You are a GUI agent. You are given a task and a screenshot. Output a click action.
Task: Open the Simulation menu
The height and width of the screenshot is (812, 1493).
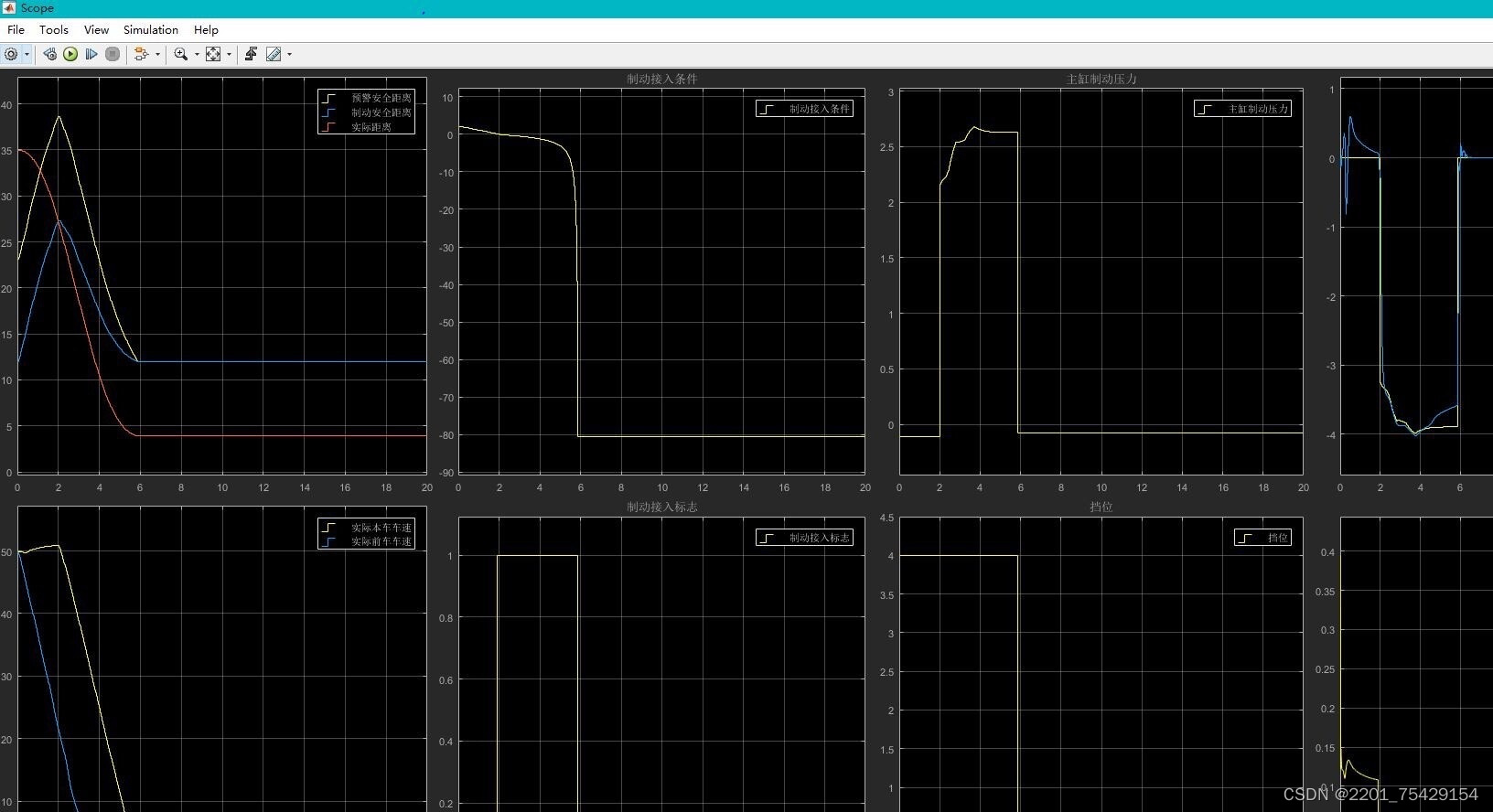point(151,29)
